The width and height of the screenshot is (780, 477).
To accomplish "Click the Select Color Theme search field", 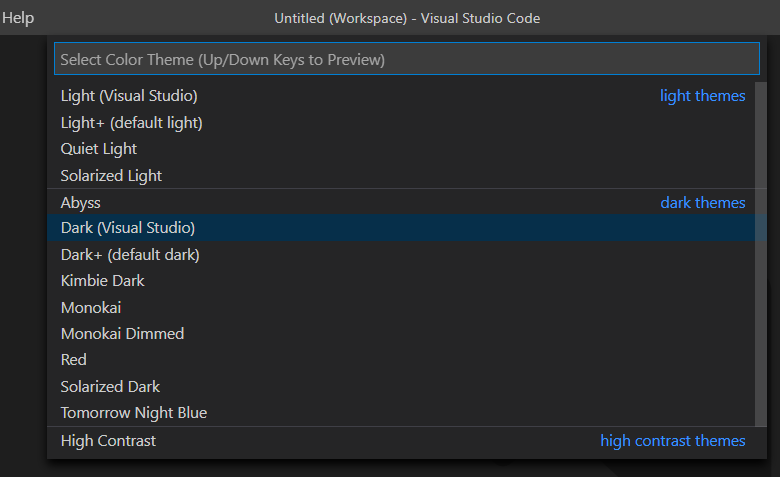I will point(406,59).
